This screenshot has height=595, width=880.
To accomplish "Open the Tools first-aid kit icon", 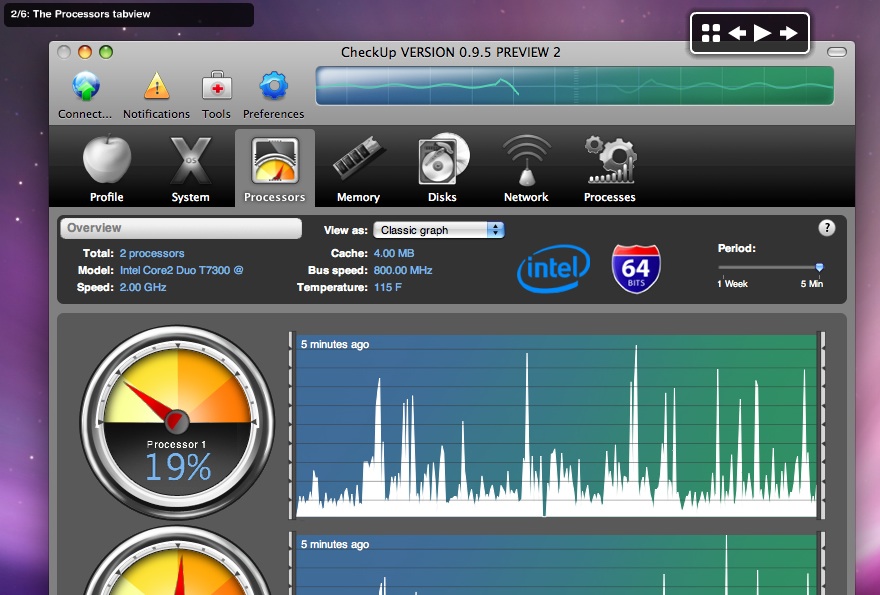I will (217, 86).
